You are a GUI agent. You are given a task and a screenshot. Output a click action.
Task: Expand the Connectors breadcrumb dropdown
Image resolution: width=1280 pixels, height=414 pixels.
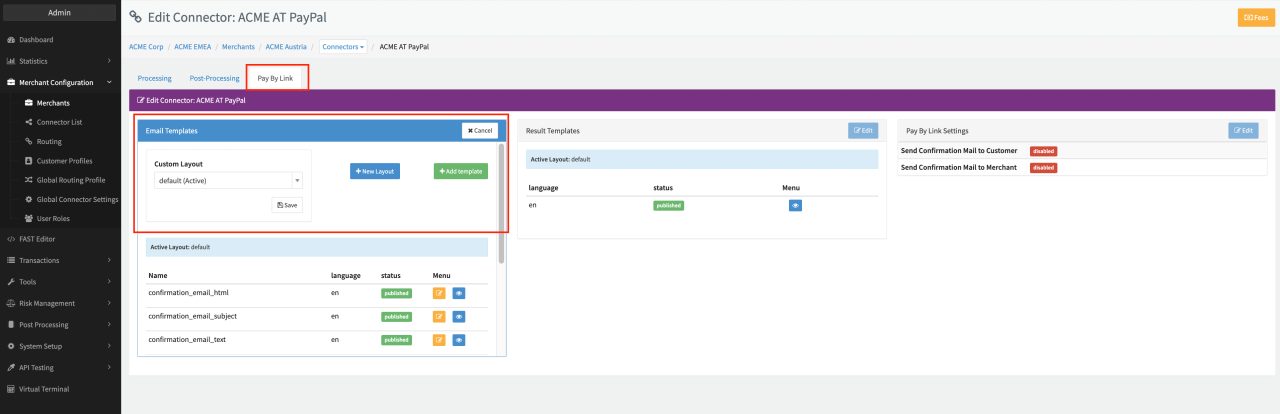pos(343,47)
